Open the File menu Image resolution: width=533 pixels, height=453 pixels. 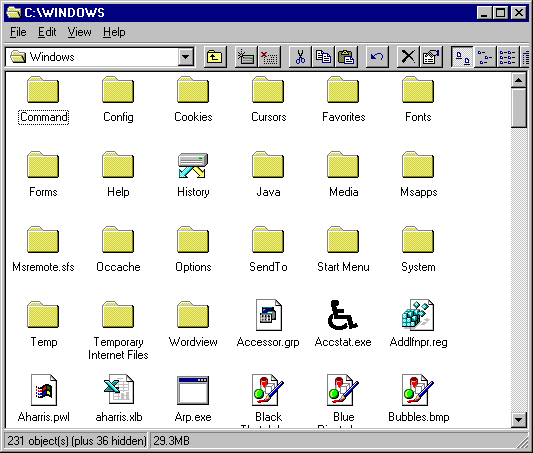pos(18,32)
